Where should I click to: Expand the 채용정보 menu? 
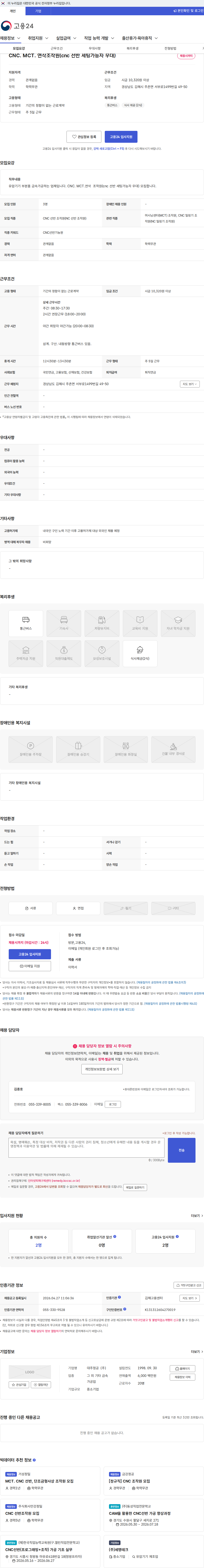(x=10, y=38)
